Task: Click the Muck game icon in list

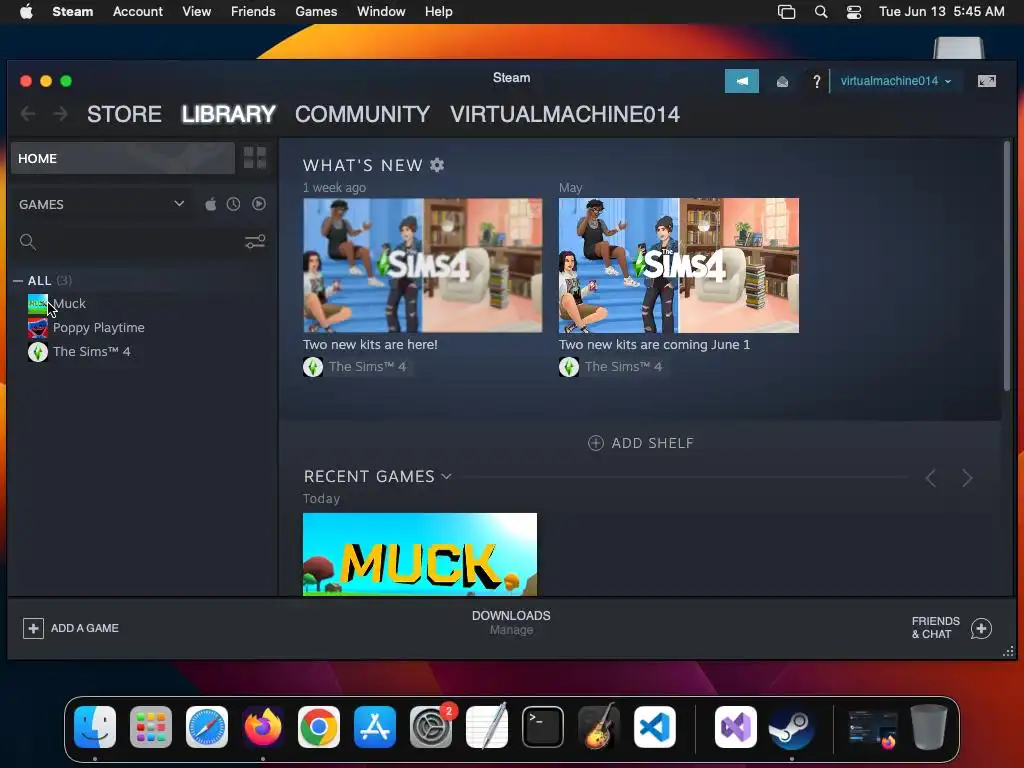Action: pos(37,304)
